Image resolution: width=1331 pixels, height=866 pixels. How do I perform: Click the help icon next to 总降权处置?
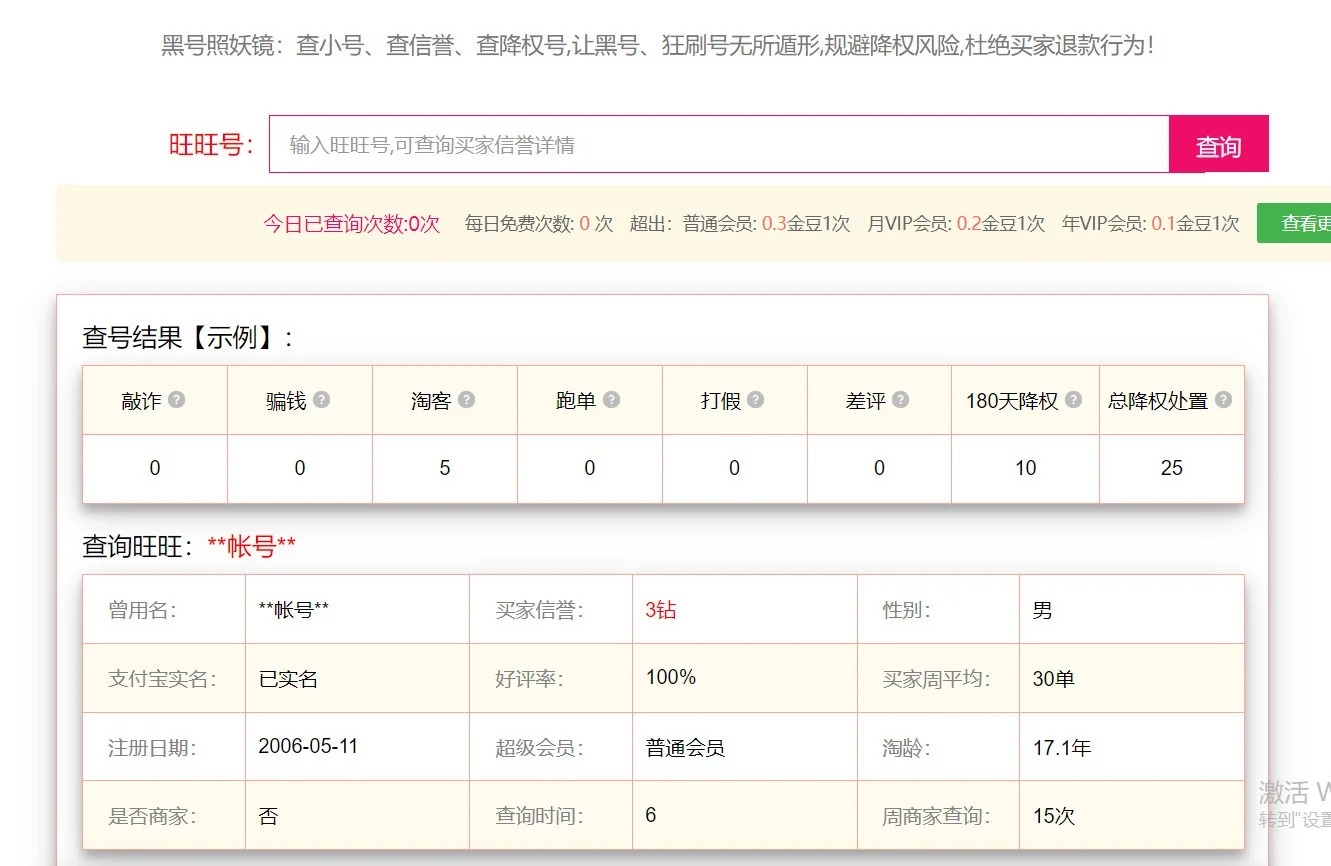(x=1223, y=399)
